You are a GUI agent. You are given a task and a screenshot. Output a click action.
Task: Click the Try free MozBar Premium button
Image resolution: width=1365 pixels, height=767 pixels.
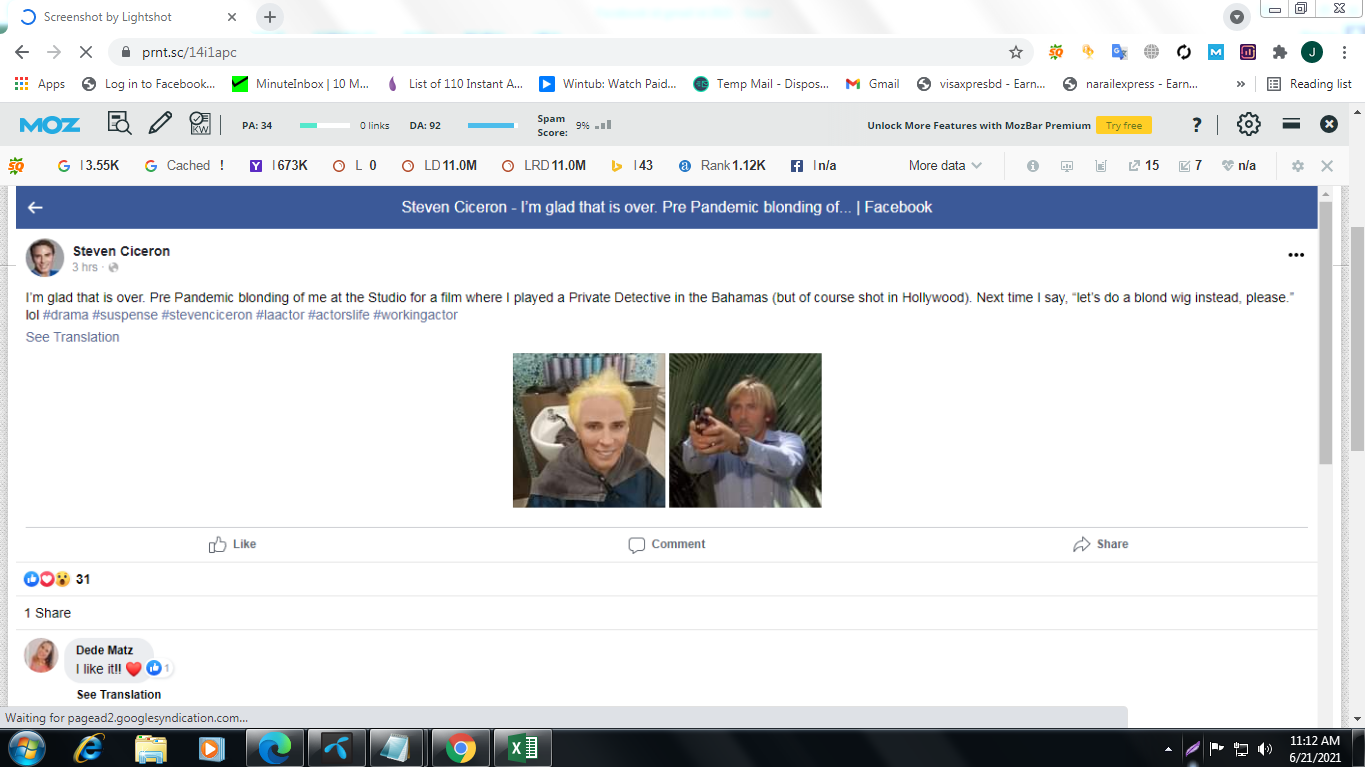click(x=1123, y=125)
